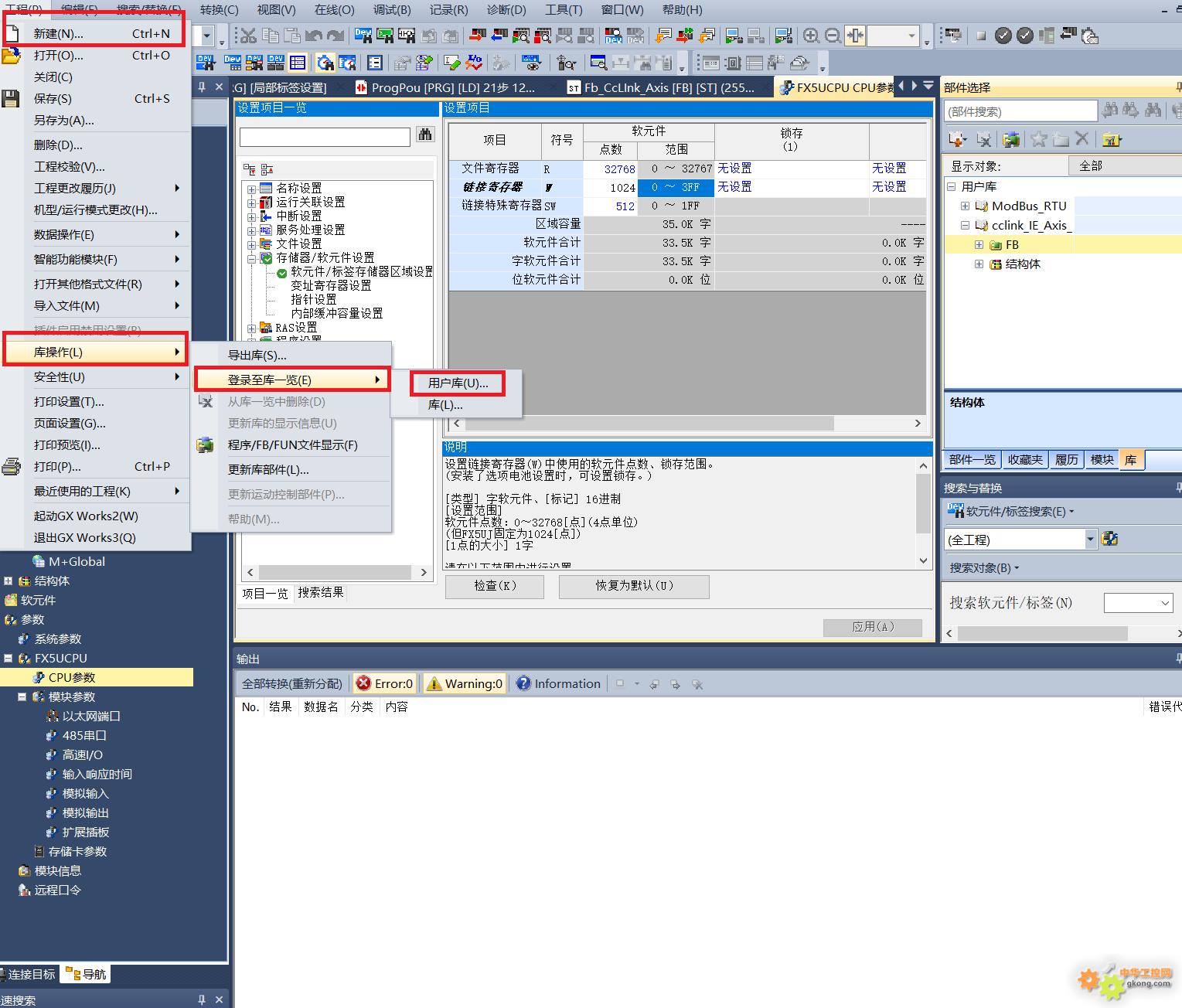The width and height of the screenshot is (1182, 1008).
Task: Click the binoculars search icon beside setting-item search box
Action: (x=425, y=135)
